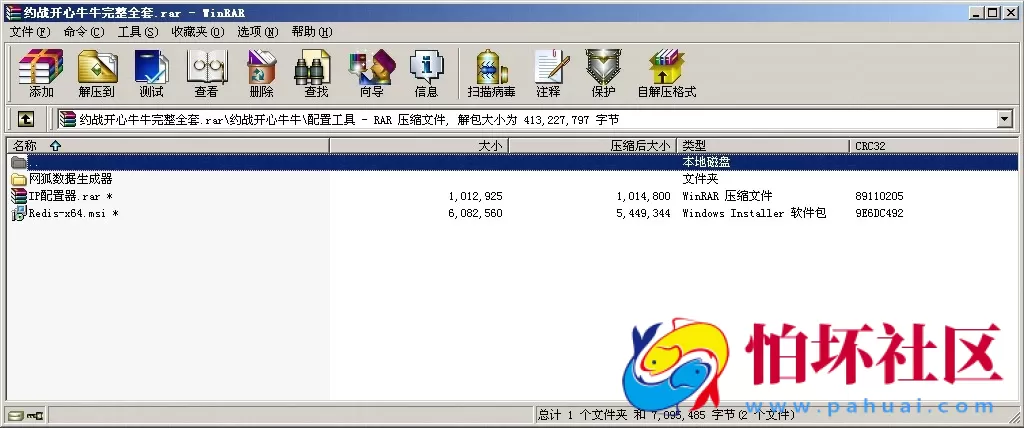Sort by CRC32 column header
The height and width of the screenshot is (428, 1024).
(934, 146)
